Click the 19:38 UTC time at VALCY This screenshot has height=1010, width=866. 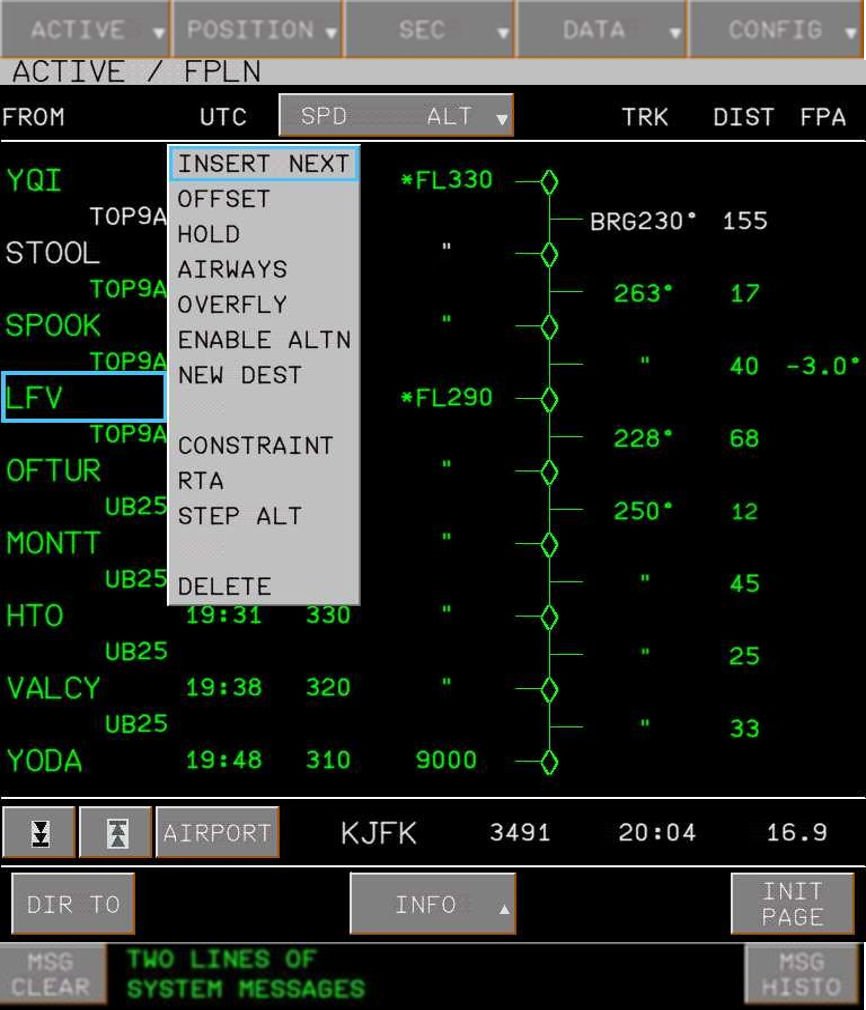point(224,687)
